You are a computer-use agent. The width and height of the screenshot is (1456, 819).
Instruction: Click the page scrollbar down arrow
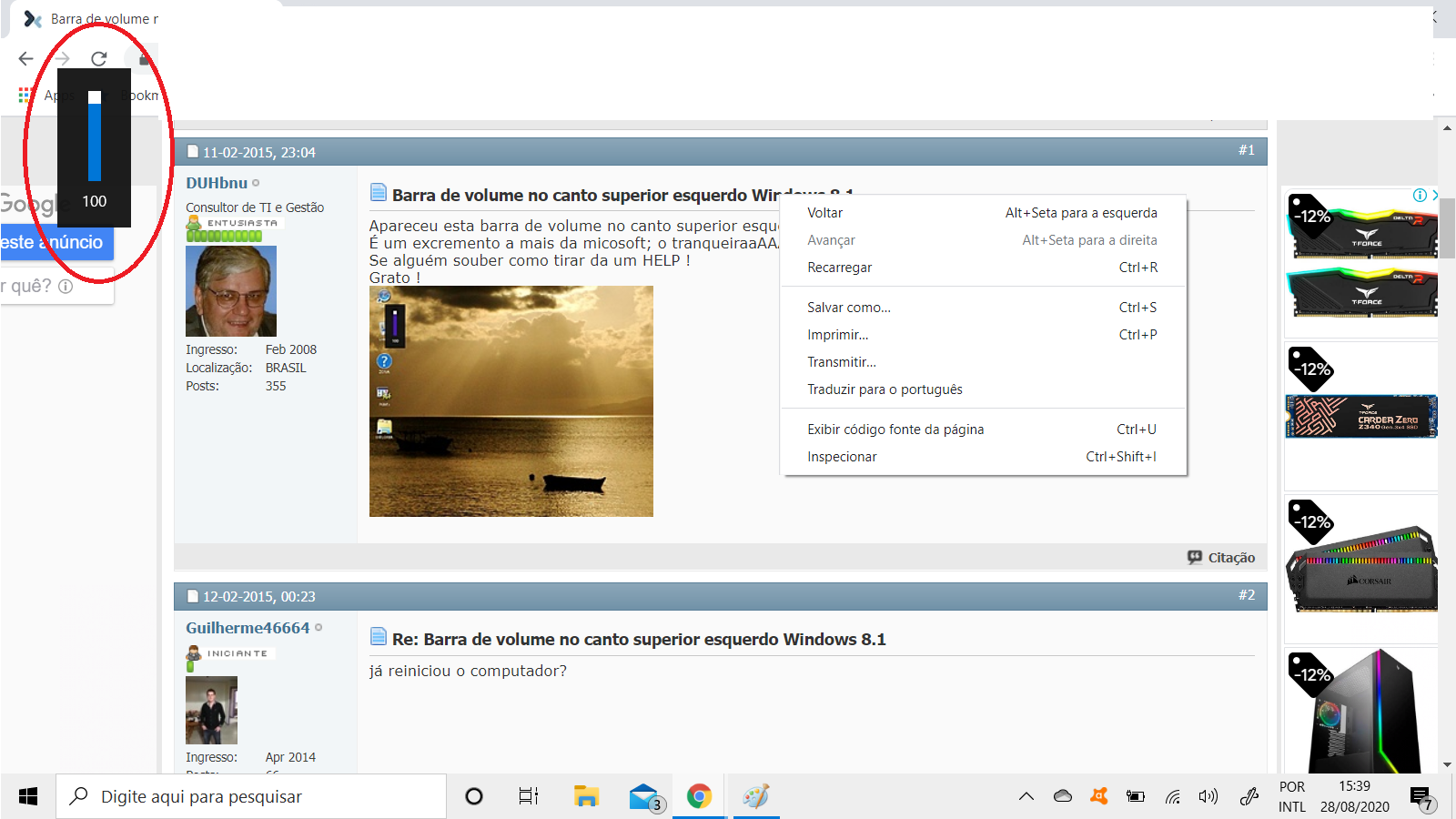pyautogui.click(x=1447, y=765)
